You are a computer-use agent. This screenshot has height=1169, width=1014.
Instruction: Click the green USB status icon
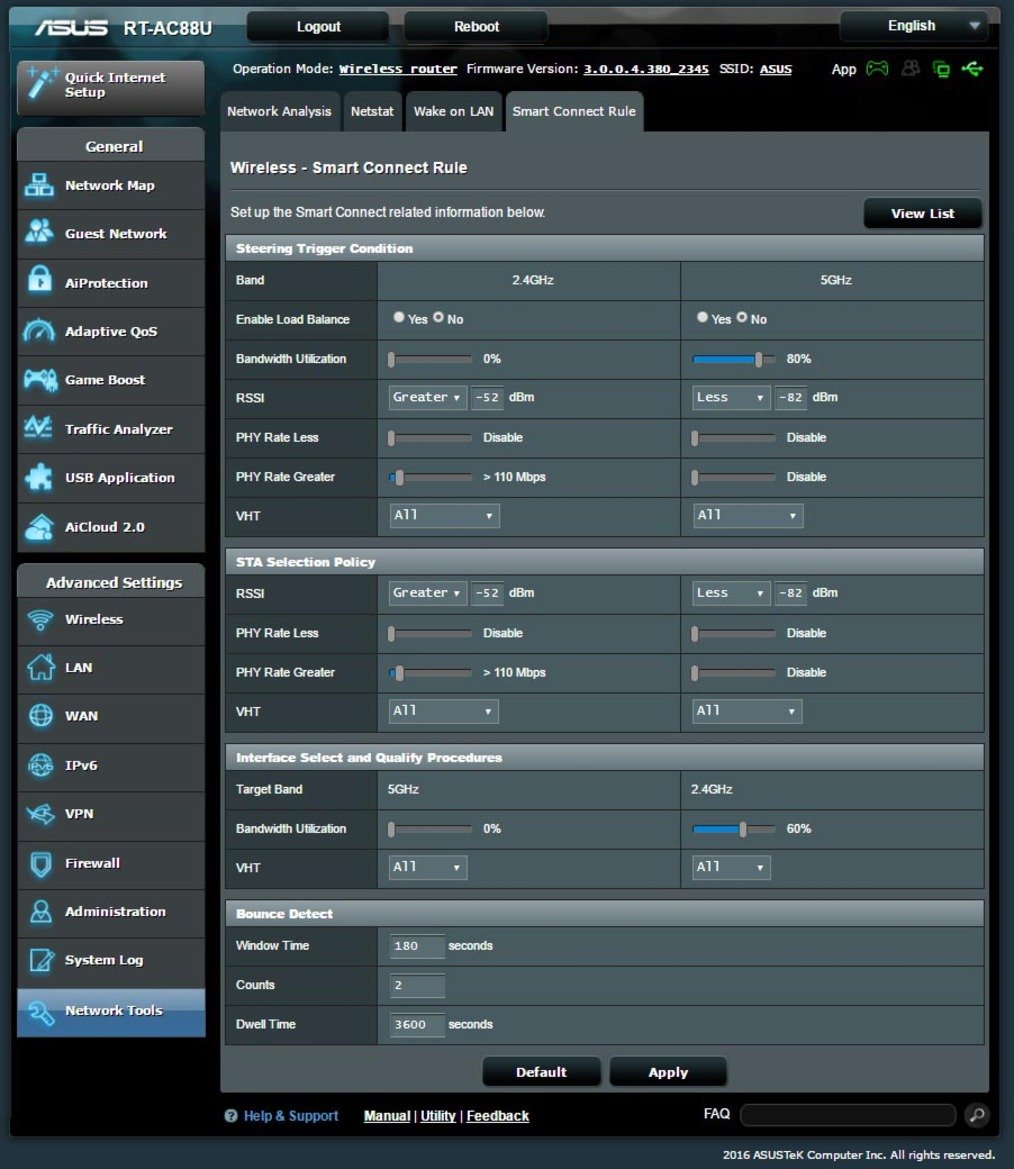click(972, 69)
